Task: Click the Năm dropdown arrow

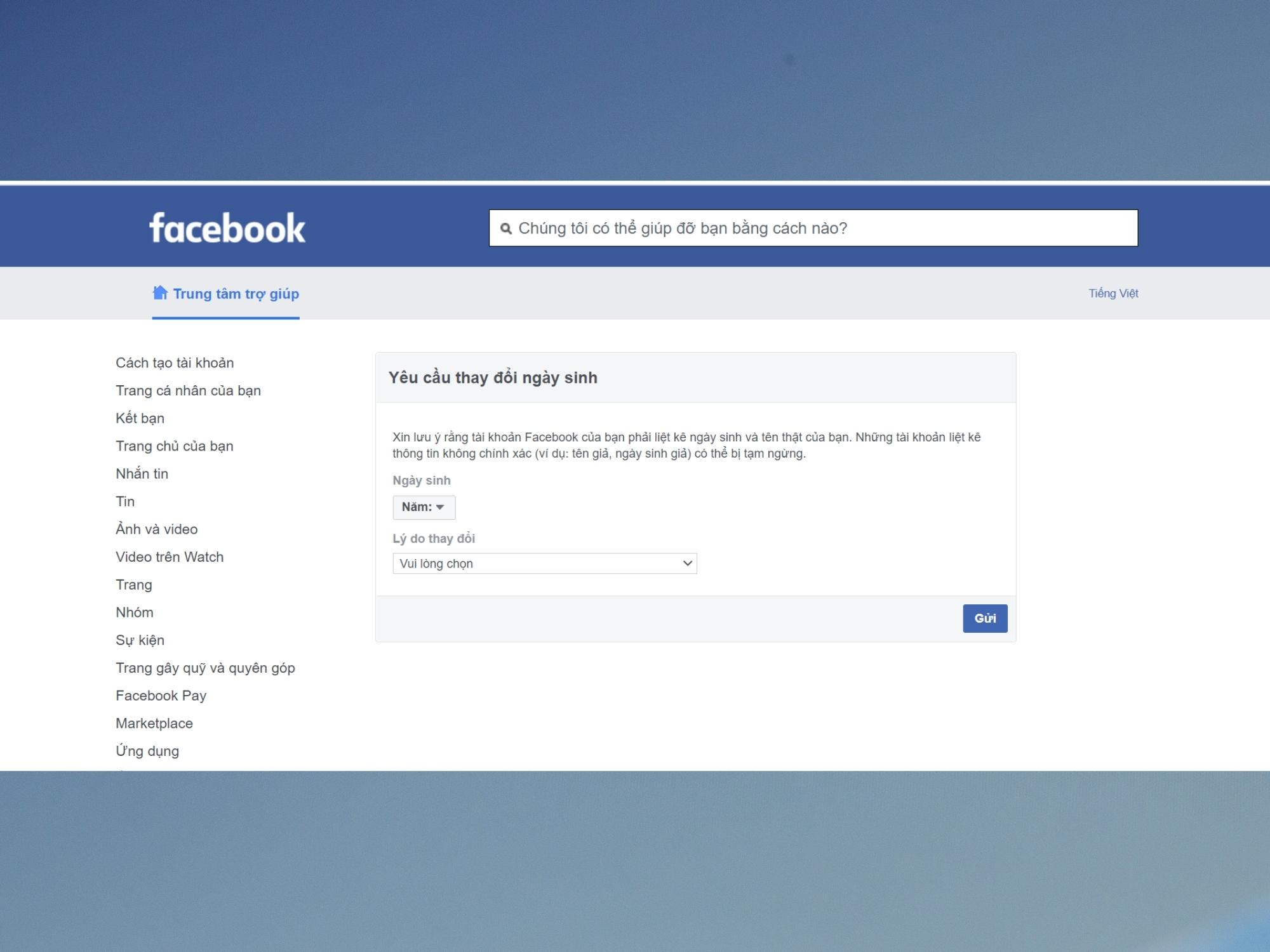Action: [x=441, y=507]
